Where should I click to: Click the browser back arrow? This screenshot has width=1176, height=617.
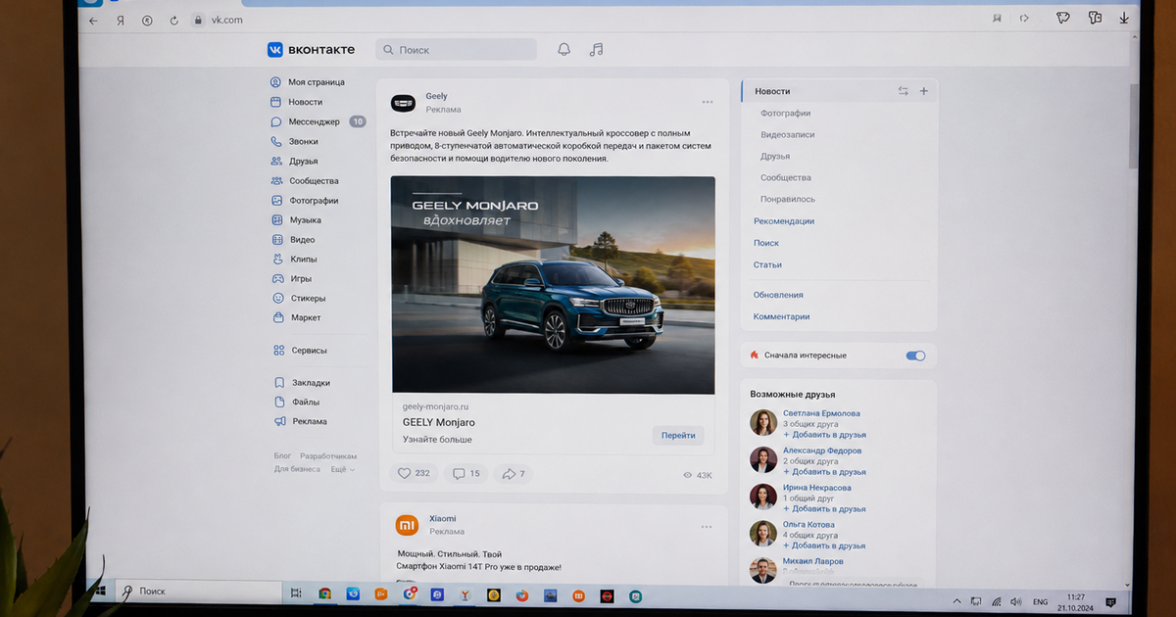click(94, 21)
